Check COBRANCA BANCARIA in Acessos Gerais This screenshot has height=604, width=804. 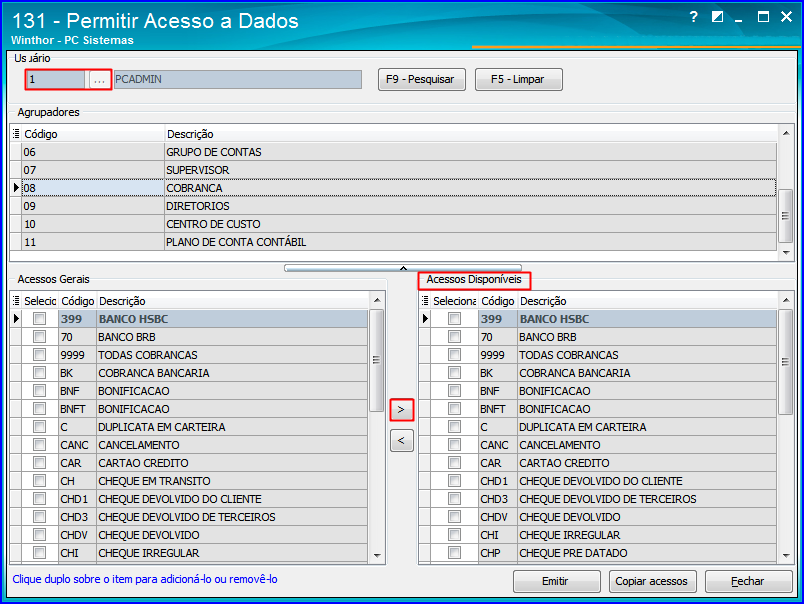pos(39,373)
